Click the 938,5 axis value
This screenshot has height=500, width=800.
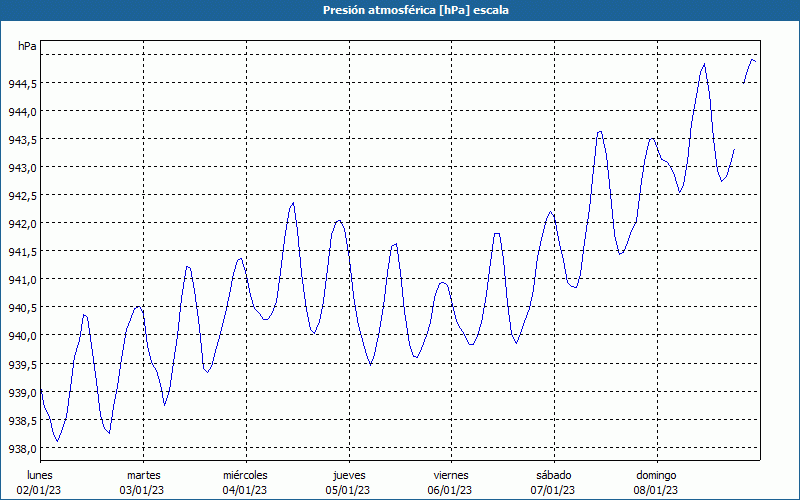point(22,421)
